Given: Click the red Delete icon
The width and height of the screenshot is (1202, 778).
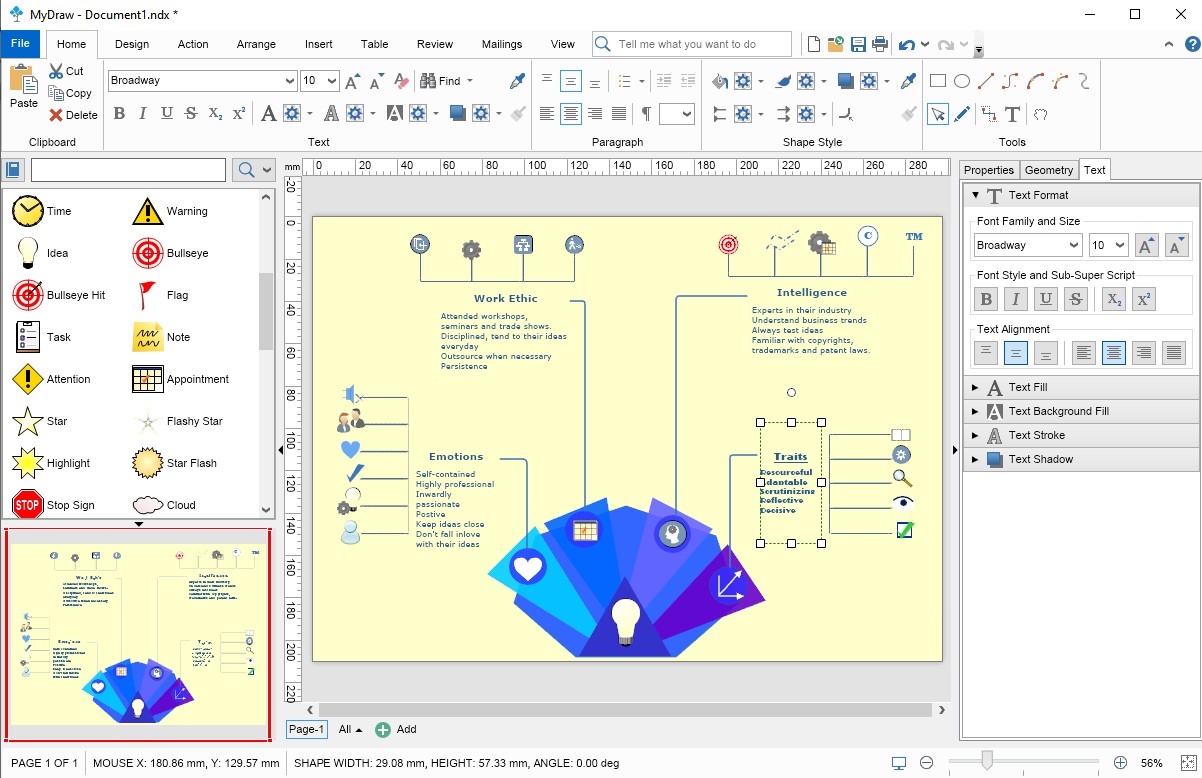Looking at the screenshot, I should [x=56, y=115].
